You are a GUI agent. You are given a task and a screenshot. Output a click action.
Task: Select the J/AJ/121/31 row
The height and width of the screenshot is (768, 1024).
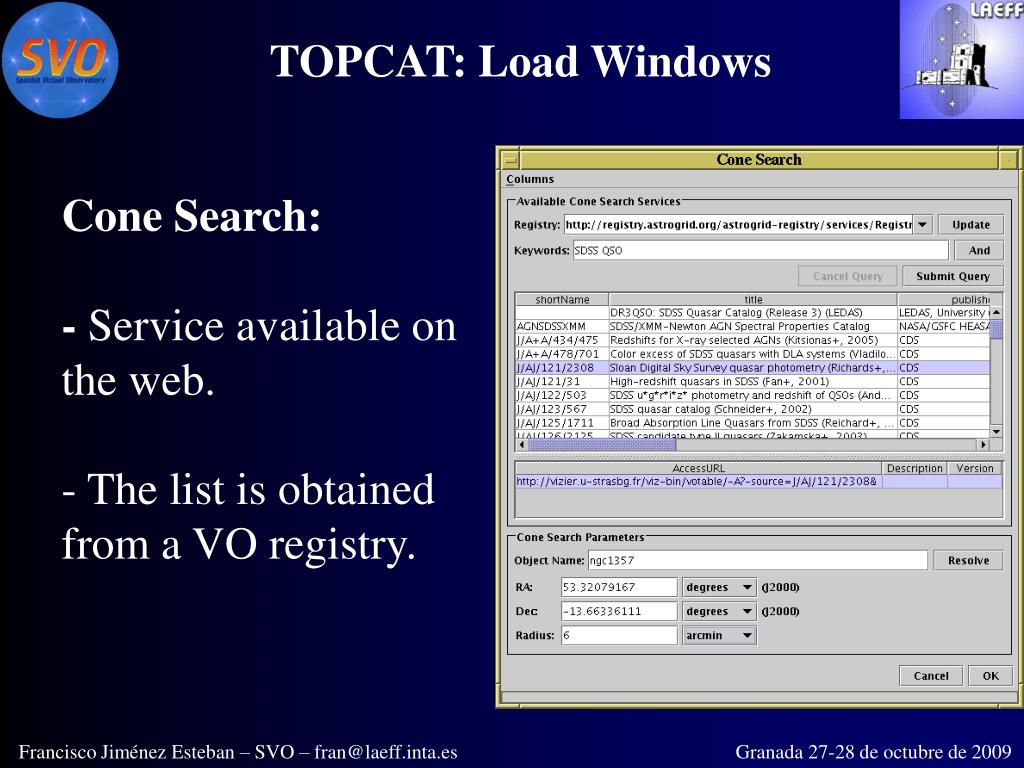[x=752, y=381]
